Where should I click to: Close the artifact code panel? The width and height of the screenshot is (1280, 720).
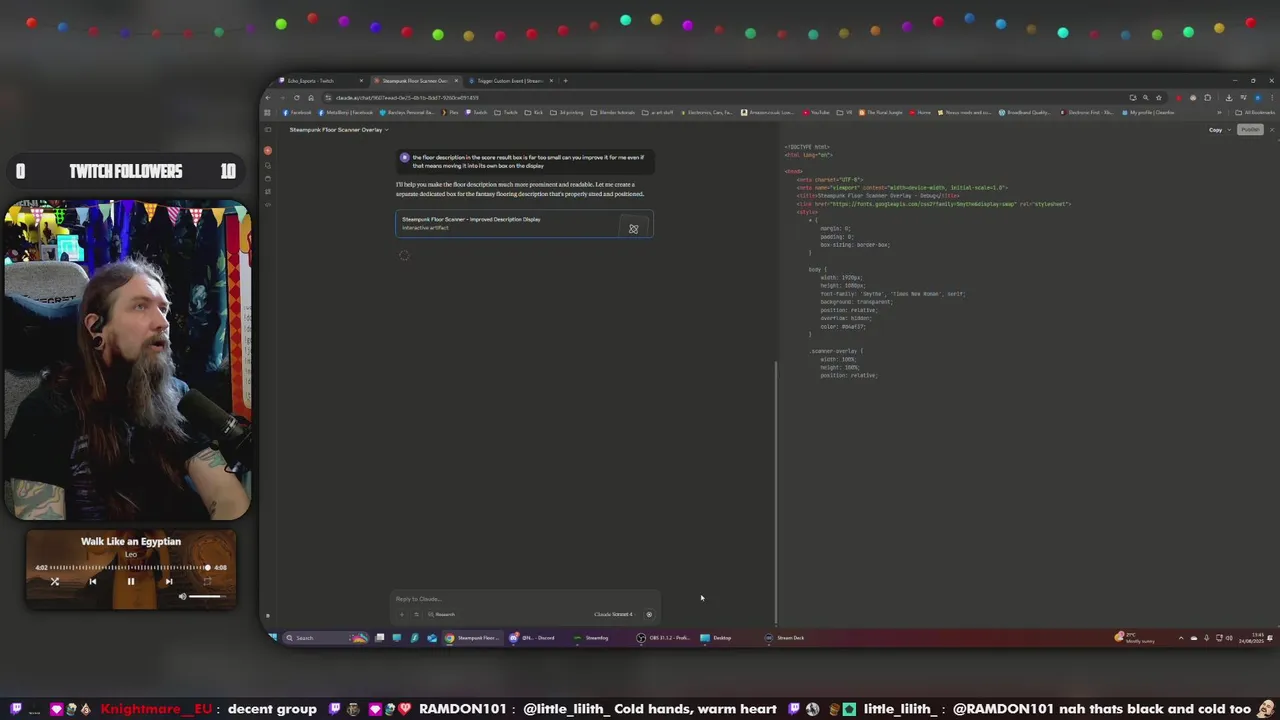(x=1272, y=129)
